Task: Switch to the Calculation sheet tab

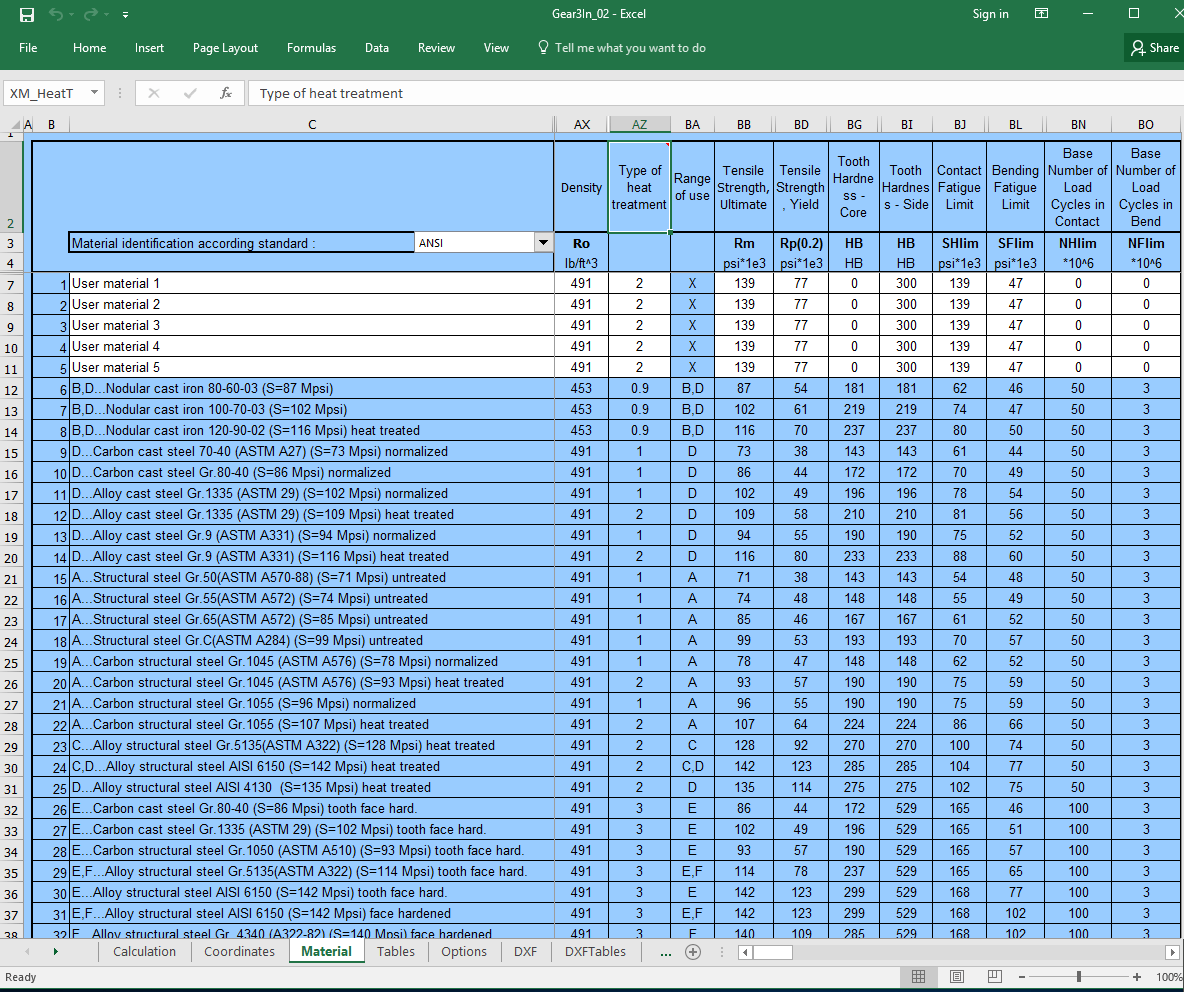Action: pyautogui.click(x=145, y=952)
